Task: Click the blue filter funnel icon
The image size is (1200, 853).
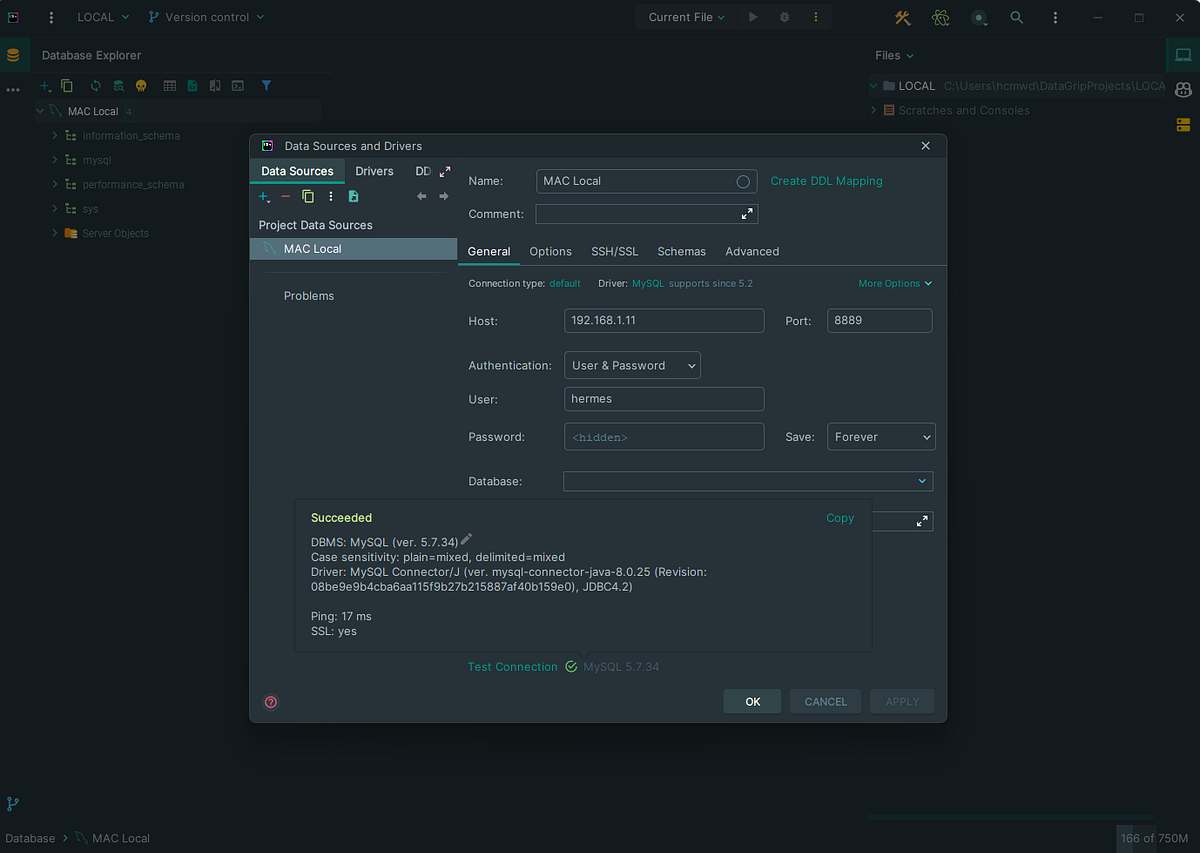Action: pos(266,86)
